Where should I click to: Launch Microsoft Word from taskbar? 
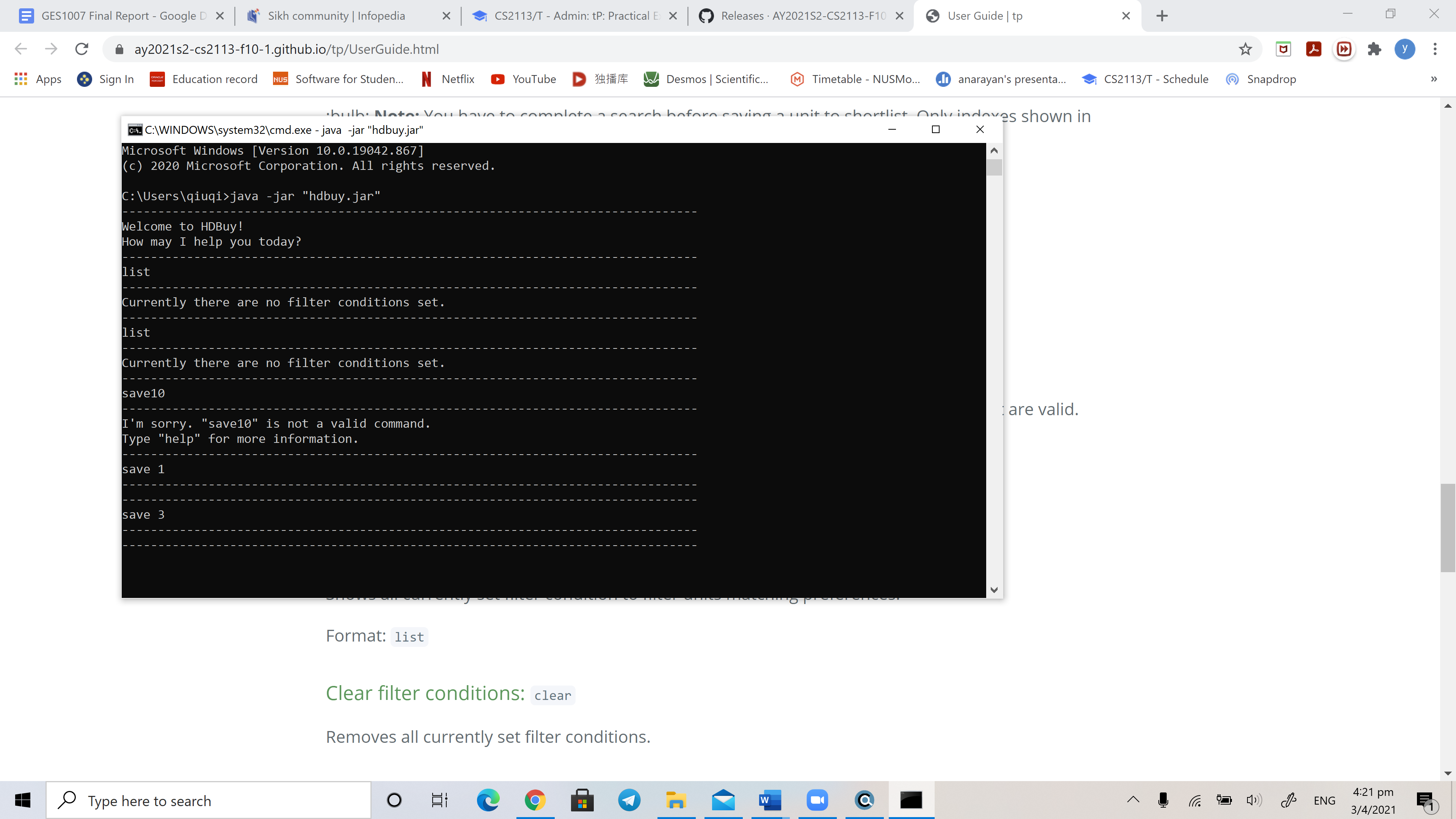pos(770,800)
